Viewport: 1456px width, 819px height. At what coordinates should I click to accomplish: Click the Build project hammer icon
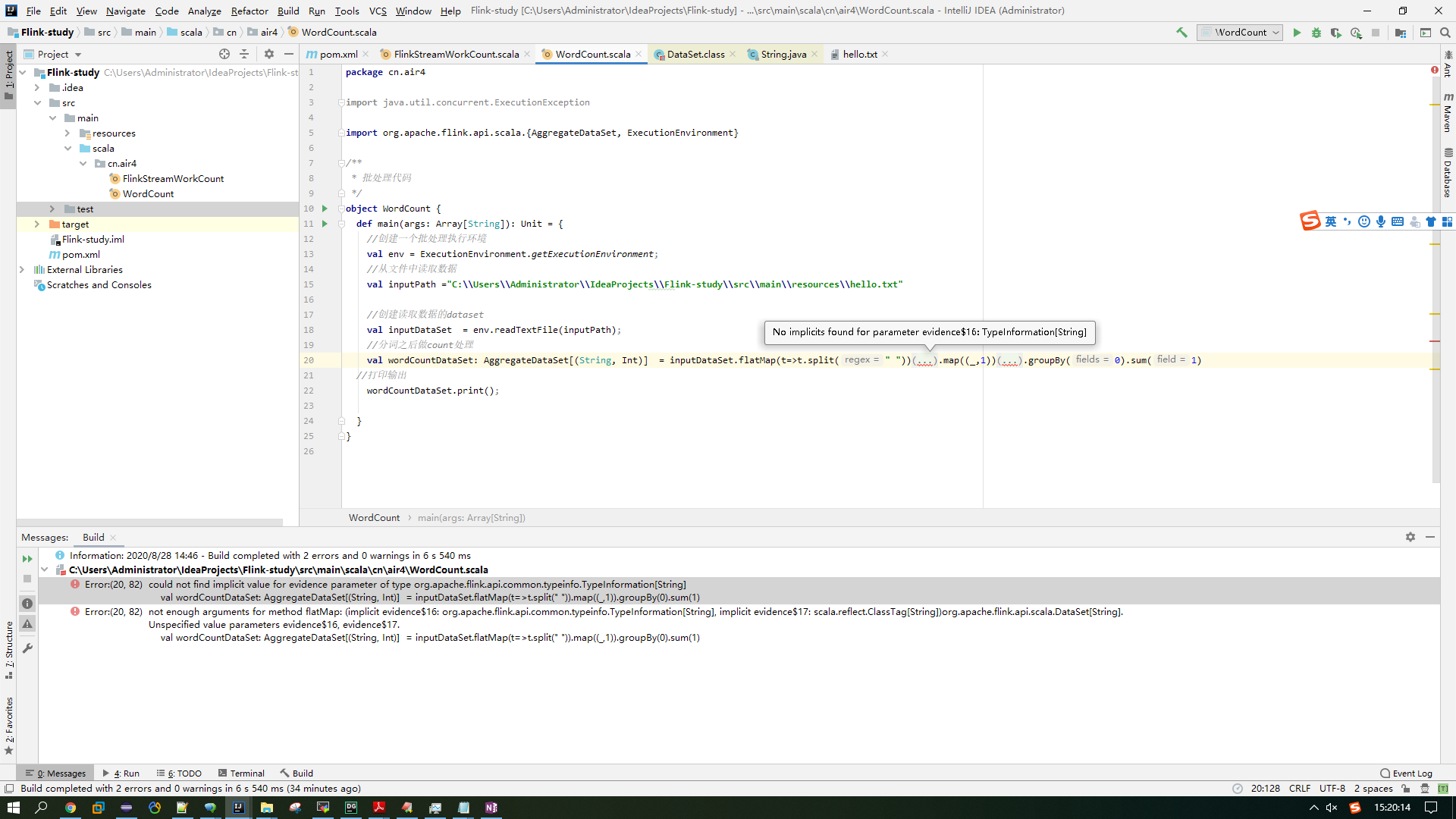point(1181,33)
